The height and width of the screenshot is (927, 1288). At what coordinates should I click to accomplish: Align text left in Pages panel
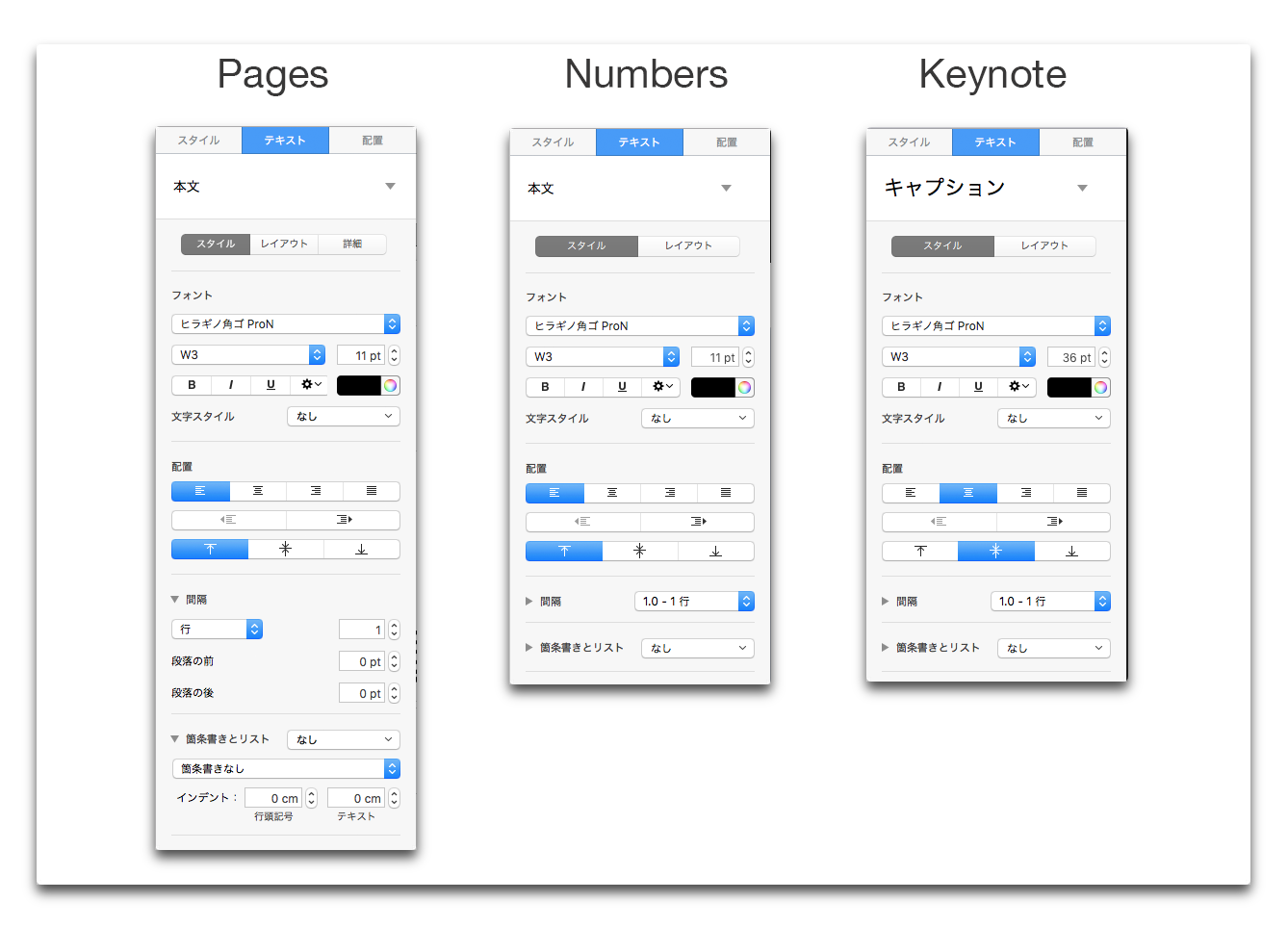point(200,491)
